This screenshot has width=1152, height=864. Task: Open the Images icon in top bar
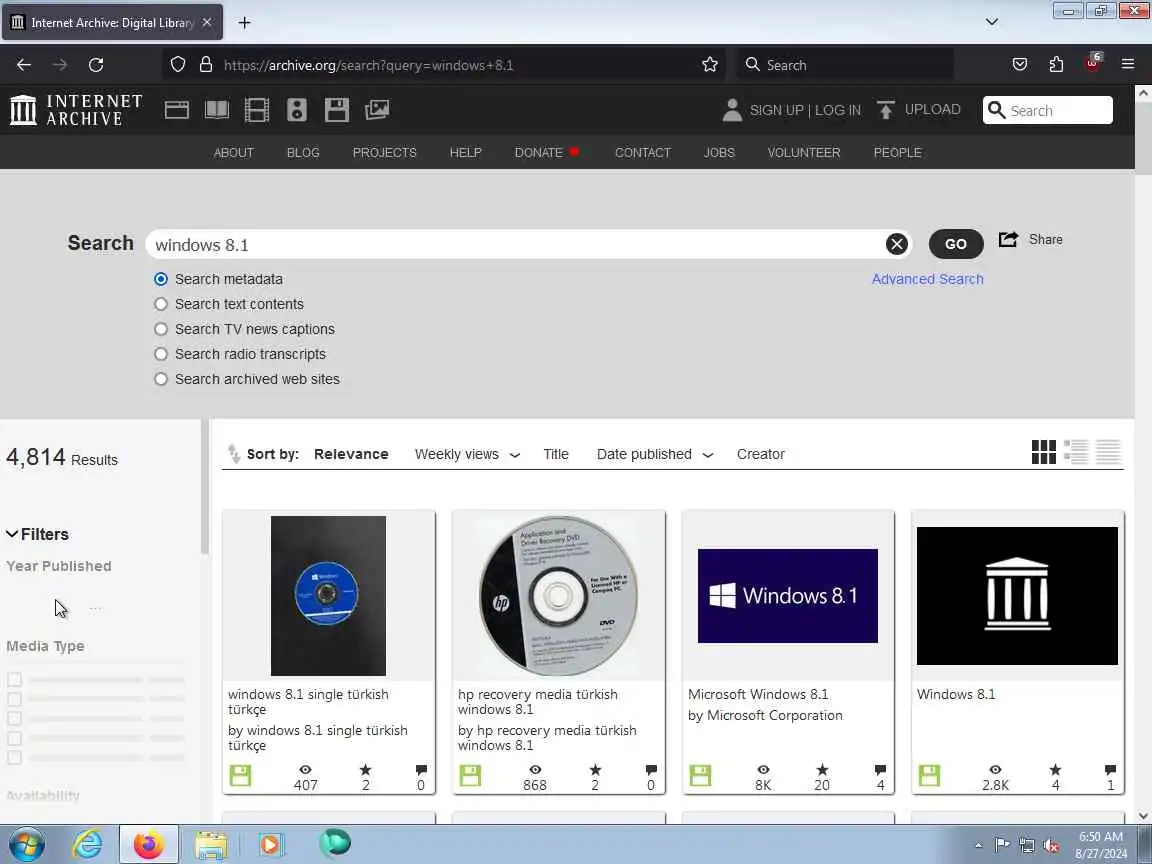(x=377, y=110)
